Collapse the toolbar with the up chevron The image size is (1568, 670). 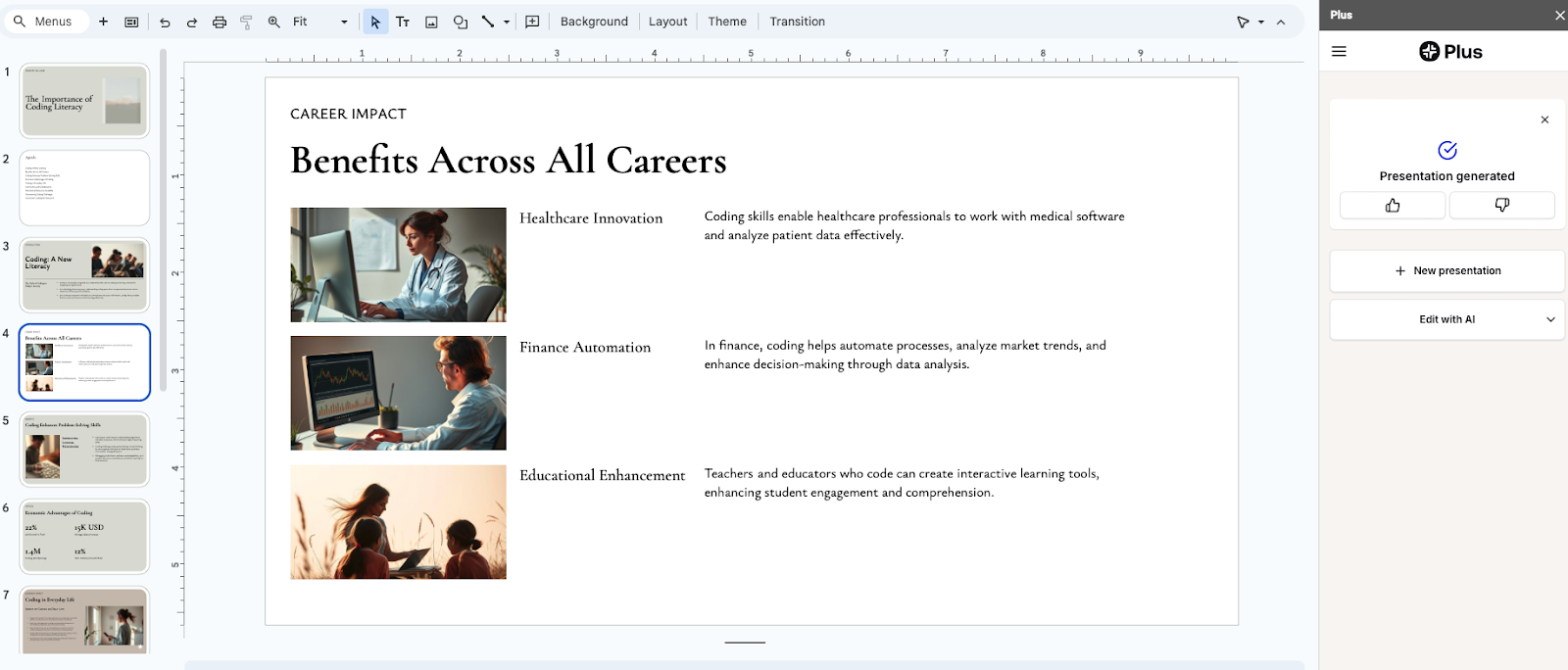click(x=1281, y=22)
